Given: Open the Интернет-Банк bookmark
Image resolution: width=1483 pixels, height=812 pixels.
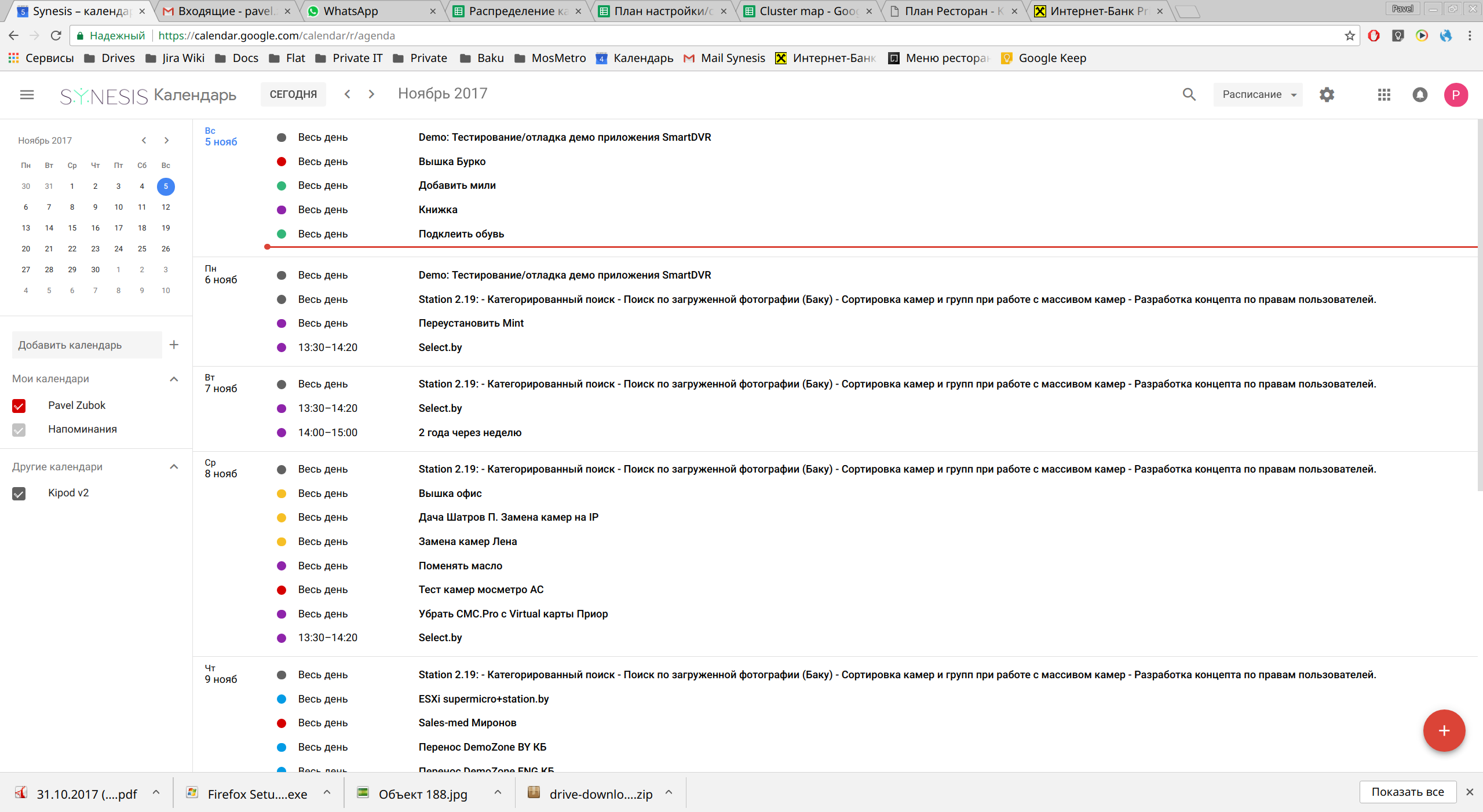Looking at the screenshot, I should pyautogui.click(x=825, y=58).
